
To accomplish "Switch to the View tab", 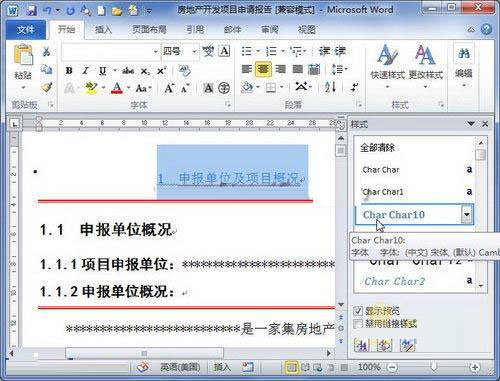I will tap(306, 30).
